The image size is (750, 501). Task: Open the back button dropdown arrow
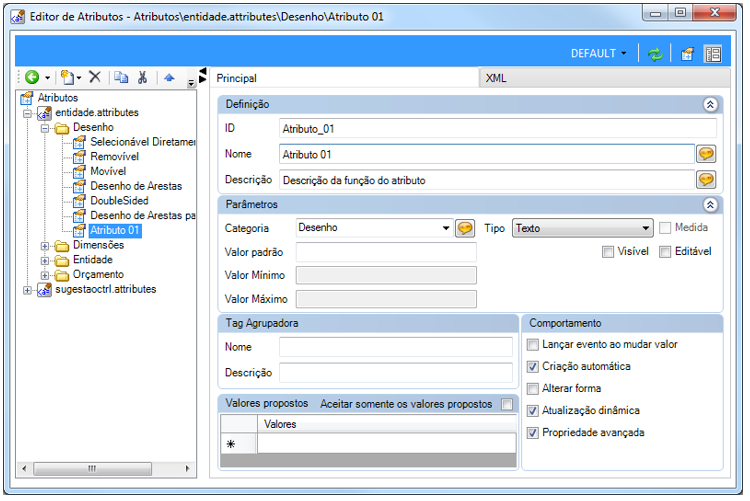(47, 78)
